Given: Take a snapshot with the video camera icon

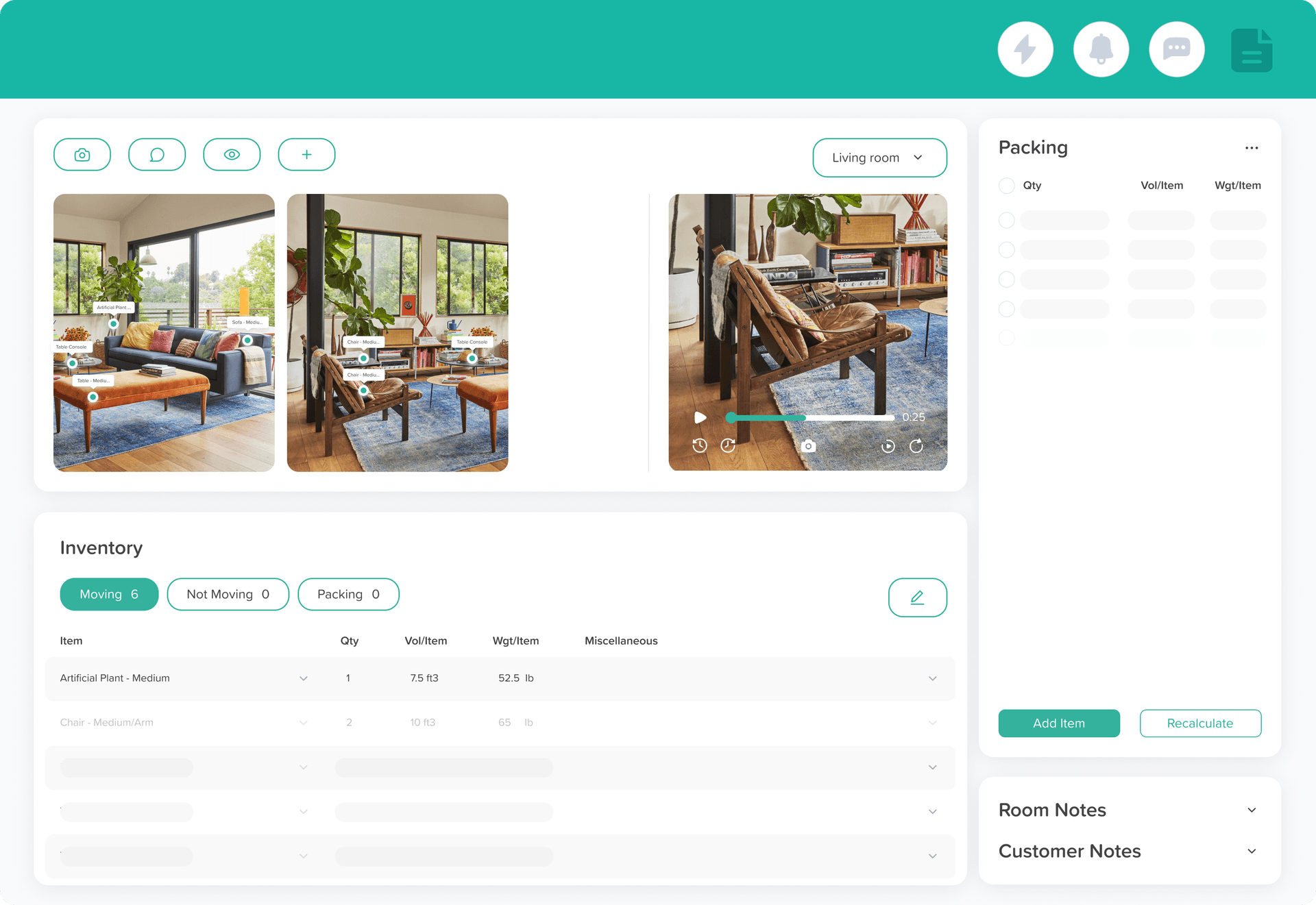Looking at the screenshot, I should pyautogui.click(x=808, y=446).
